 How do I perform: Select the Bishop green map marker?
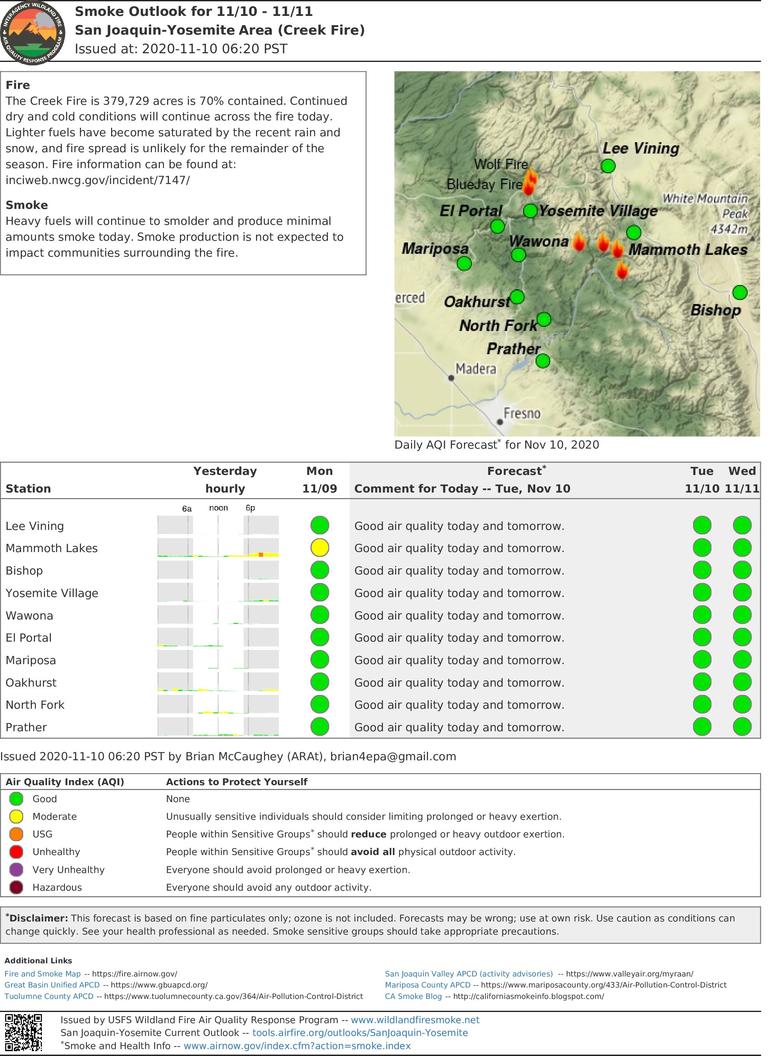(739, 292)
